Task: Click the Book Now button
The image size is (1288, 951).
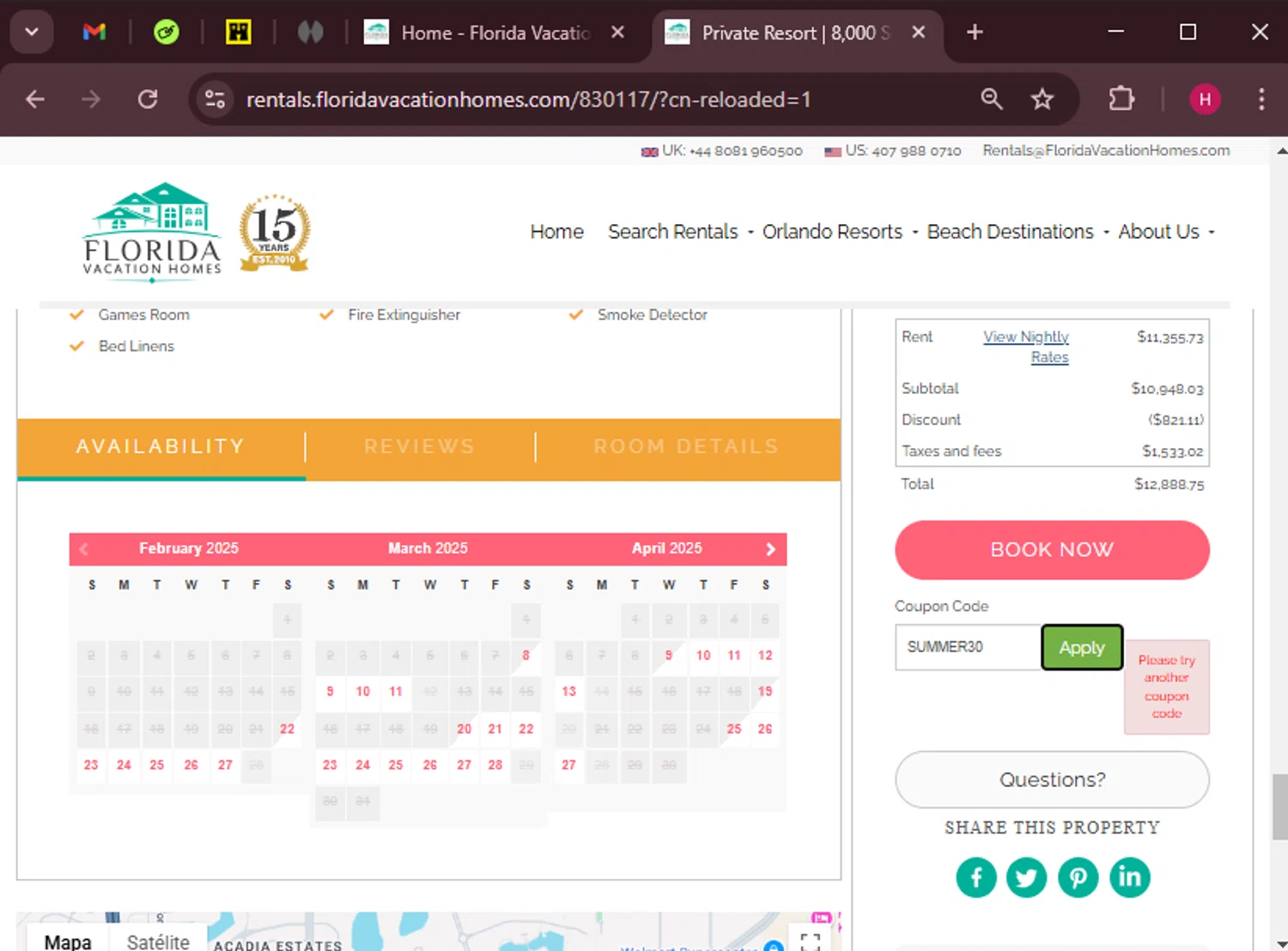Action: [x=1052, y=550]
